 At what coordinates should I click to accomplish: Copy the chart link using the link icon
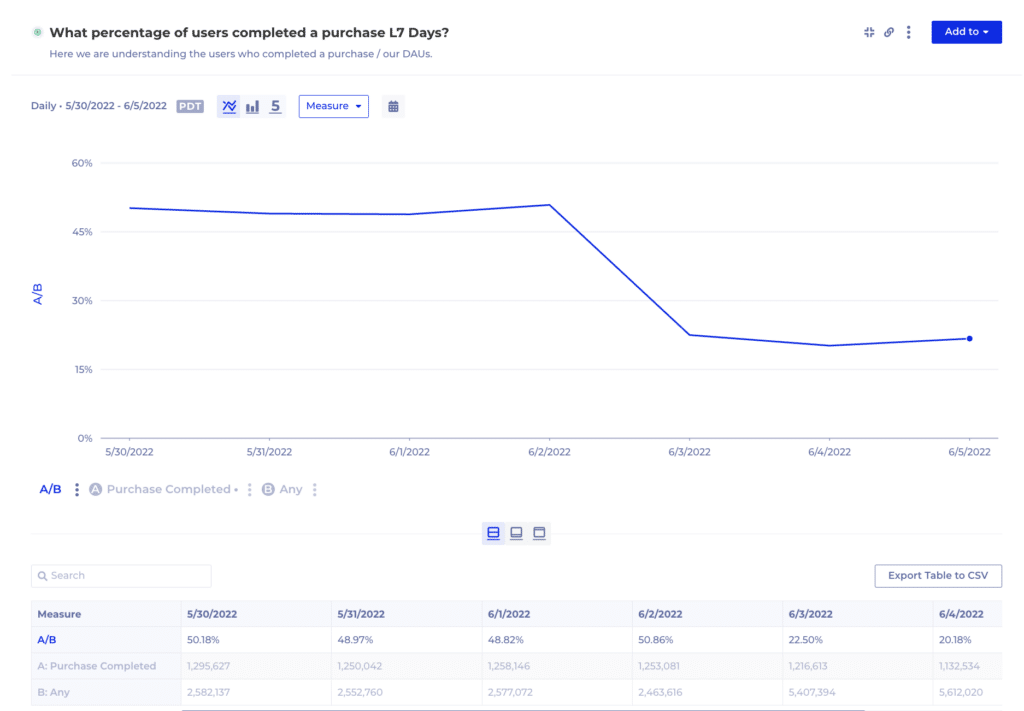click(x=888, y=31)
